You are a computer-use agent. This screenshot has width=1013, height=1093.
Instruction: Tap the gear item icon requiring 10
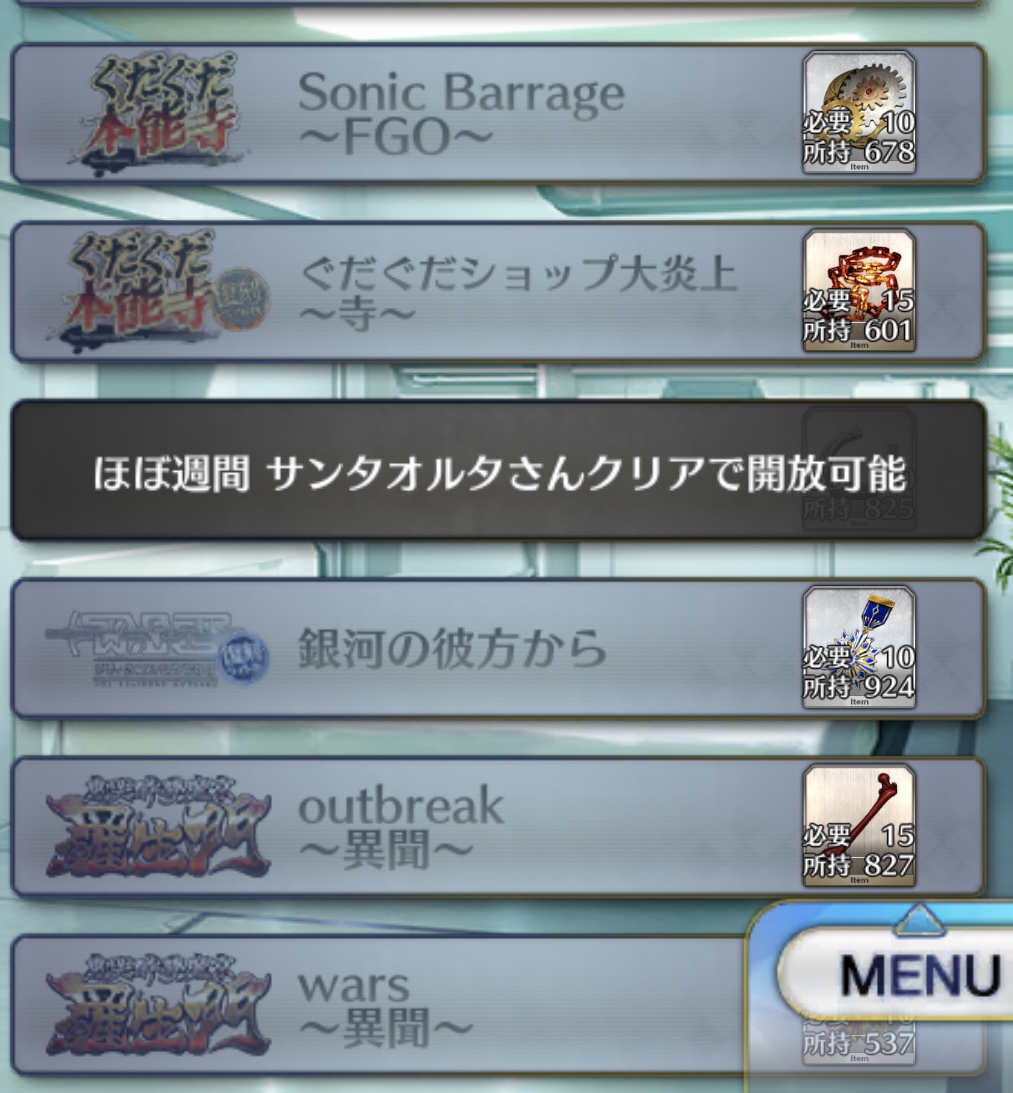click(x=859, y=112)
